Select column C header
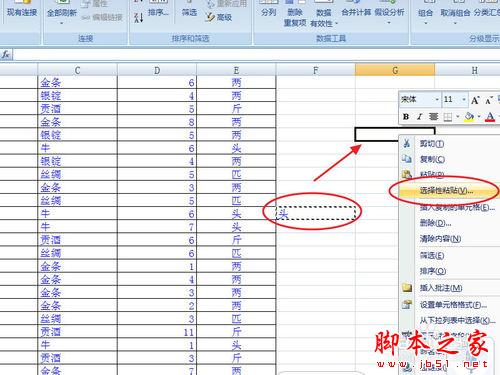The image size is (500, 375). coord(77,70)
